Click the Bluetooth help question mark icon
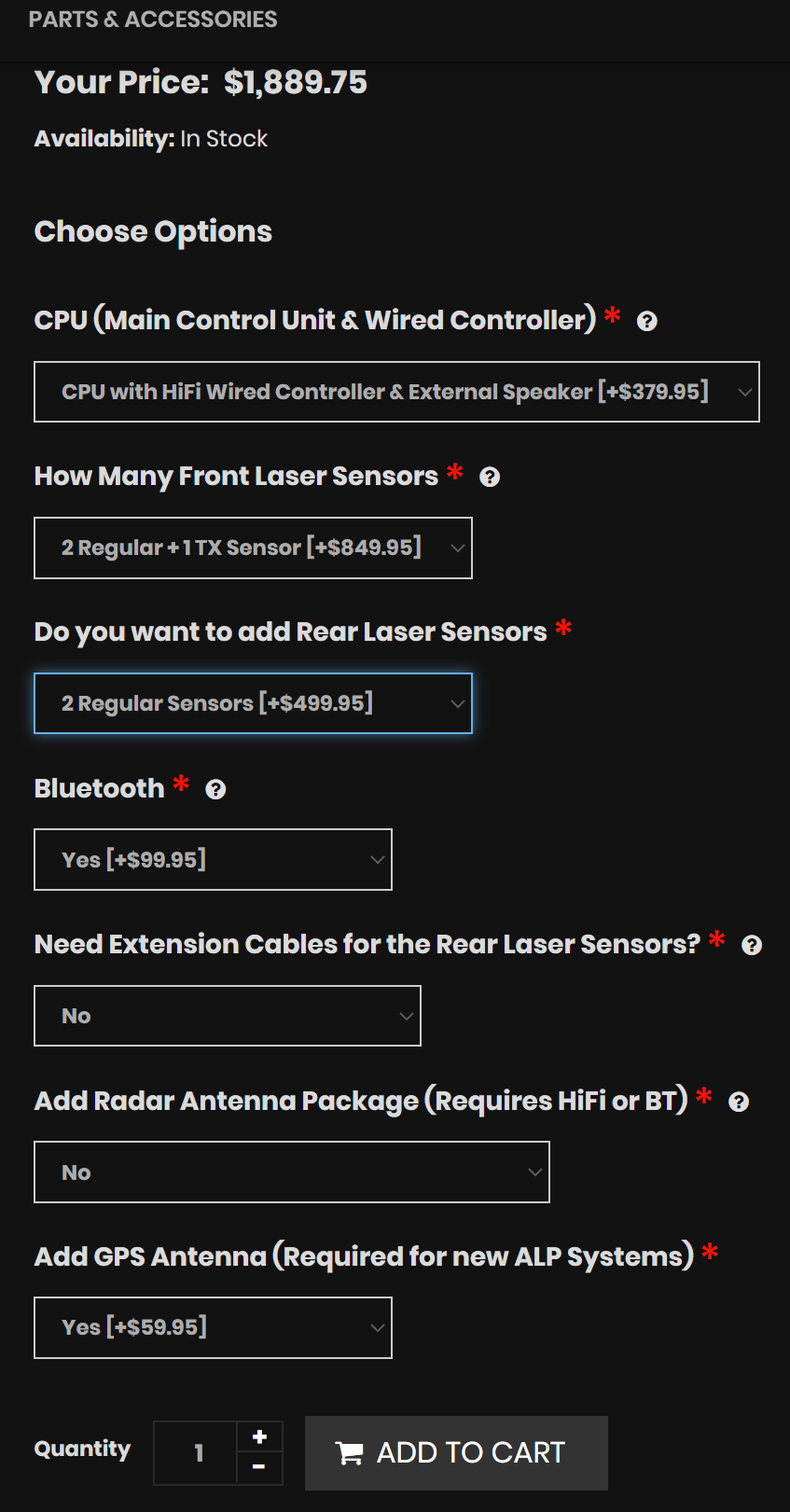Image resolution: width=790 pixels, height=1512 pixels. coord(215,790)
